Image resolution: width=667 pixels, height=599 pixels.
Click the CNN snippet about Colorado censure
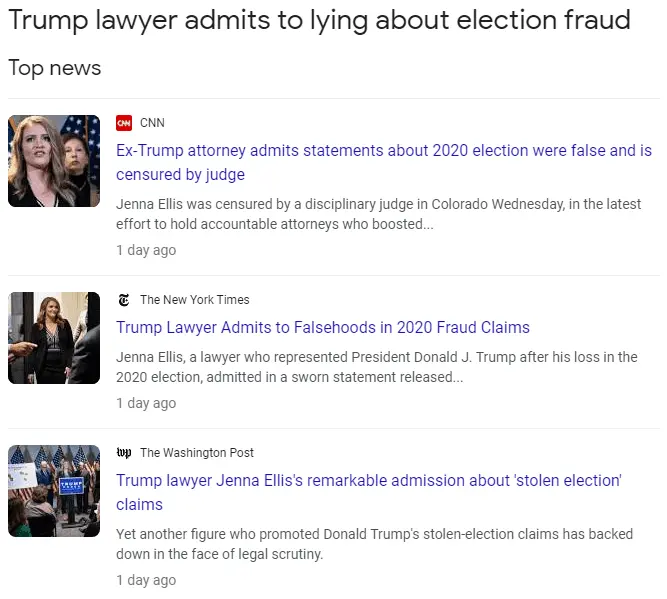pyautogui.click(x=378, y=214)
